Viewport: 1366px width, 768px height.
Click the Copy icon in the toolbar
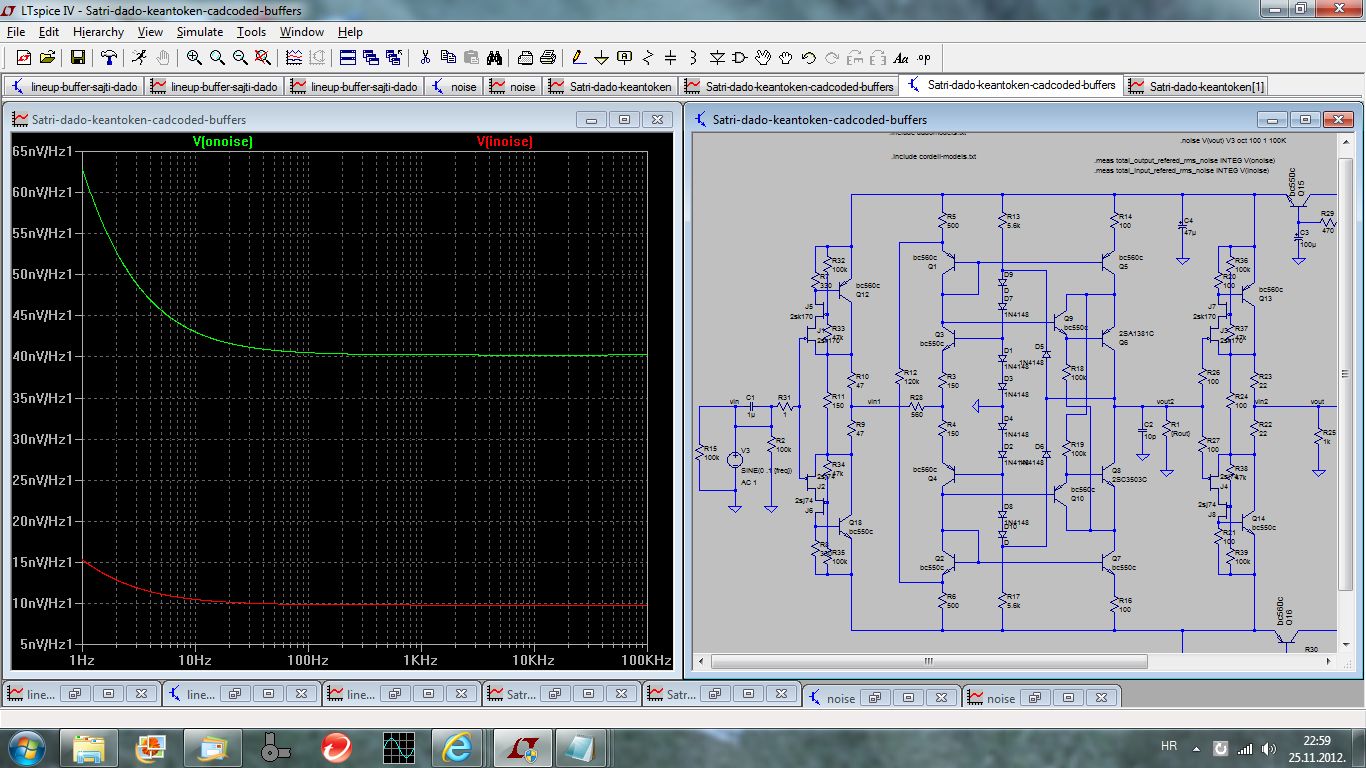pos(448,57)
